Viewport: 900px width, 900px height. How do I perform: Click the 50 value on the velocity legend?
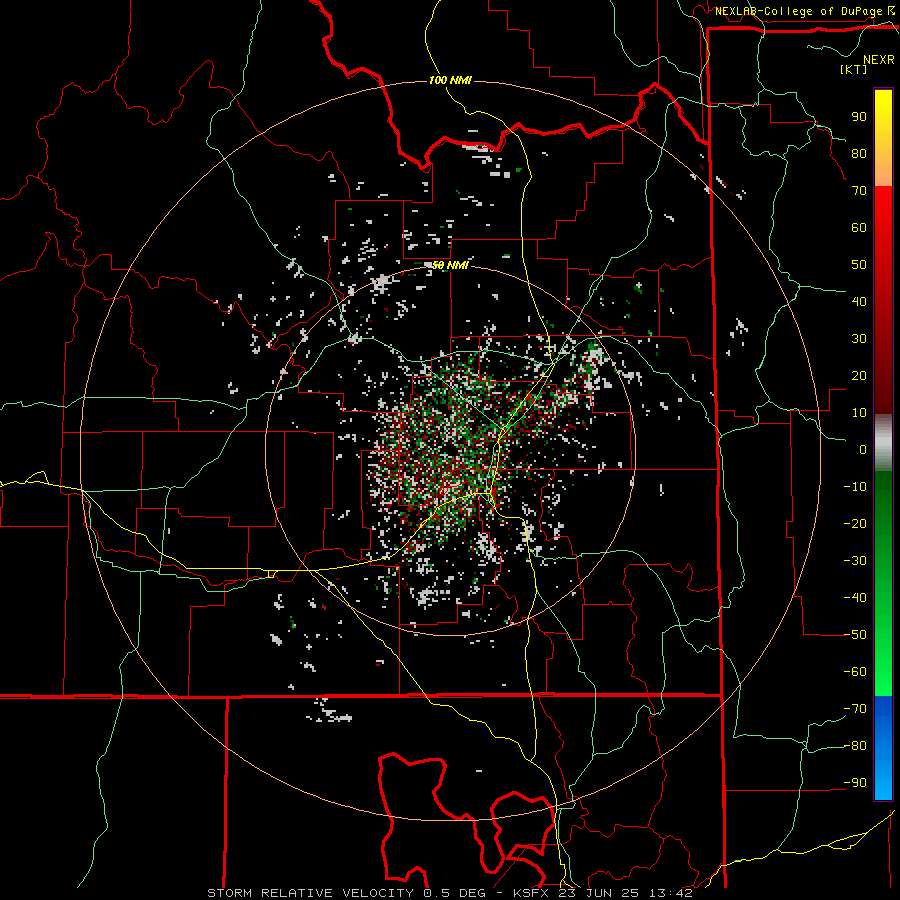click(859, 265)
